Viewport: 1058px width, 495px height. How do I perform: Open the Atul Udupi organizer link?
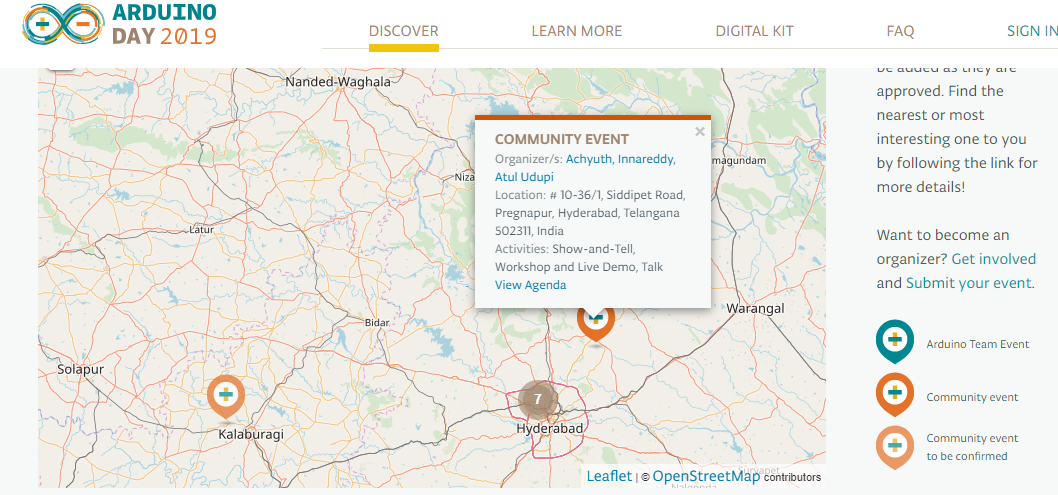click(524, 177)
